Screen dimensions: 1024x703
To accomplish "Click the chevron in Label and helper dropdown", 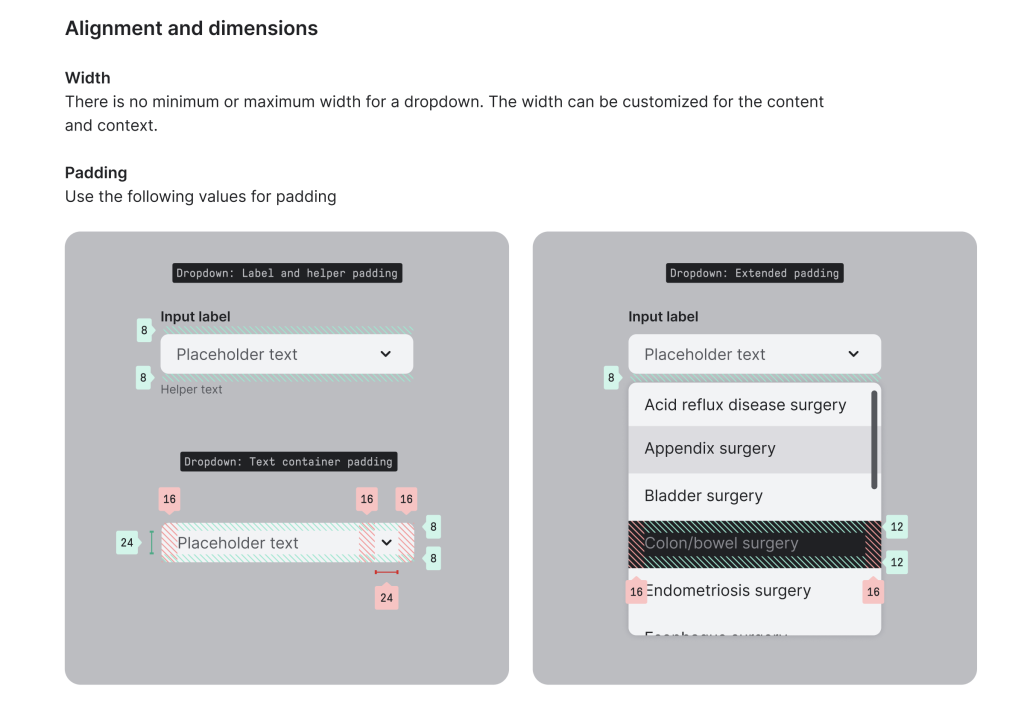I will pyautogui.click(x=386, y=354).
